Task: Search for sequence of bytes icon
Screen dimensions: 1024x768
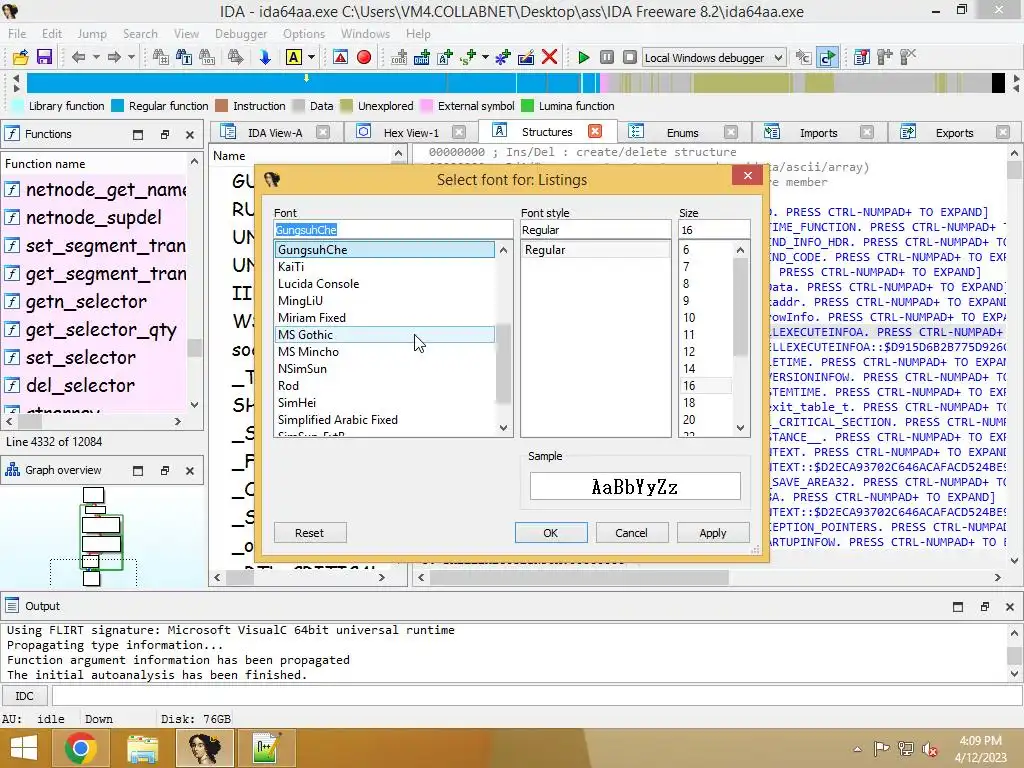Action: pyautogui.click(x=207, y=57)
